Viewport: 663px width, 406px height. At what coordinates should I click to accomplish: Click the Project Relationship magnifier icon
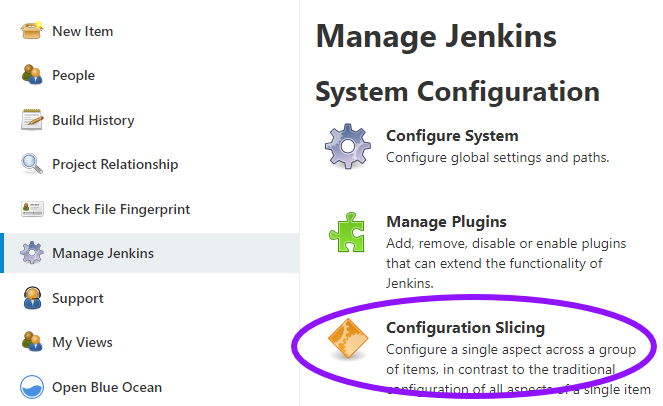pyautogui.click(x=32, y=164)
